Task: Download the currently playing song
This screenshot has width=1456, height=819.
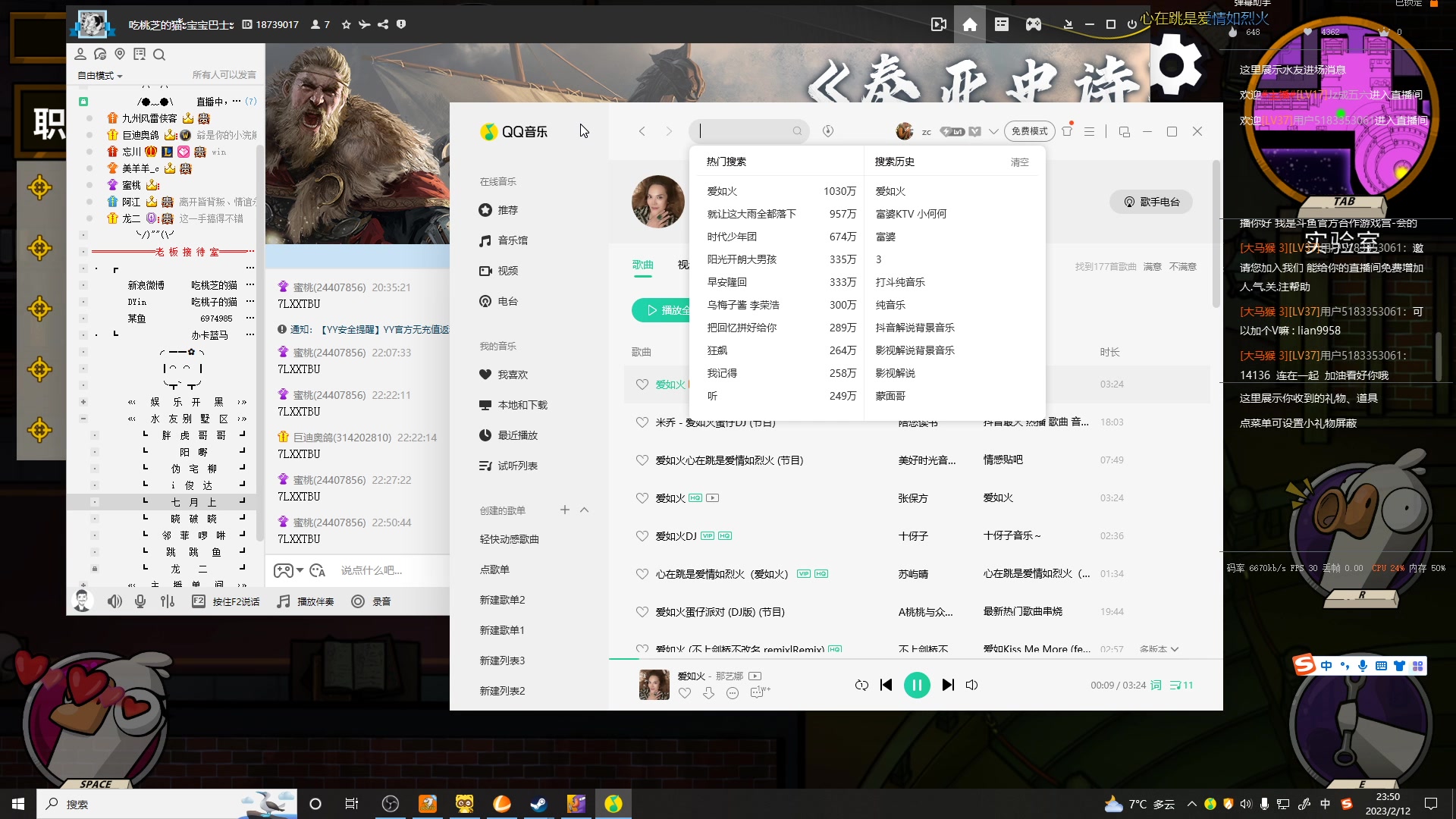Action: click(x=708, y=692)
